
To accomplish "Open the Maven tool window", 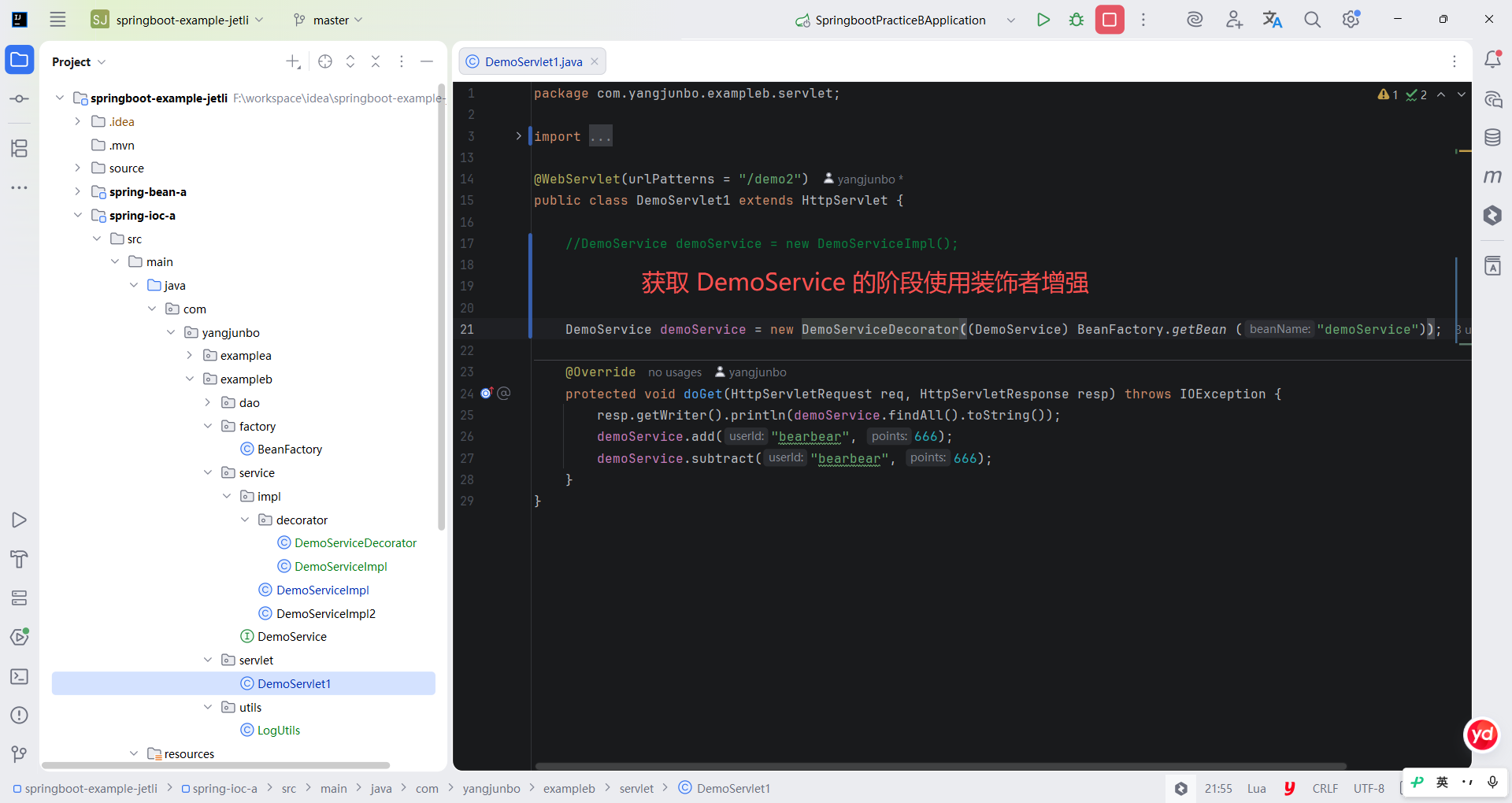I will [x=1492, y=176].
